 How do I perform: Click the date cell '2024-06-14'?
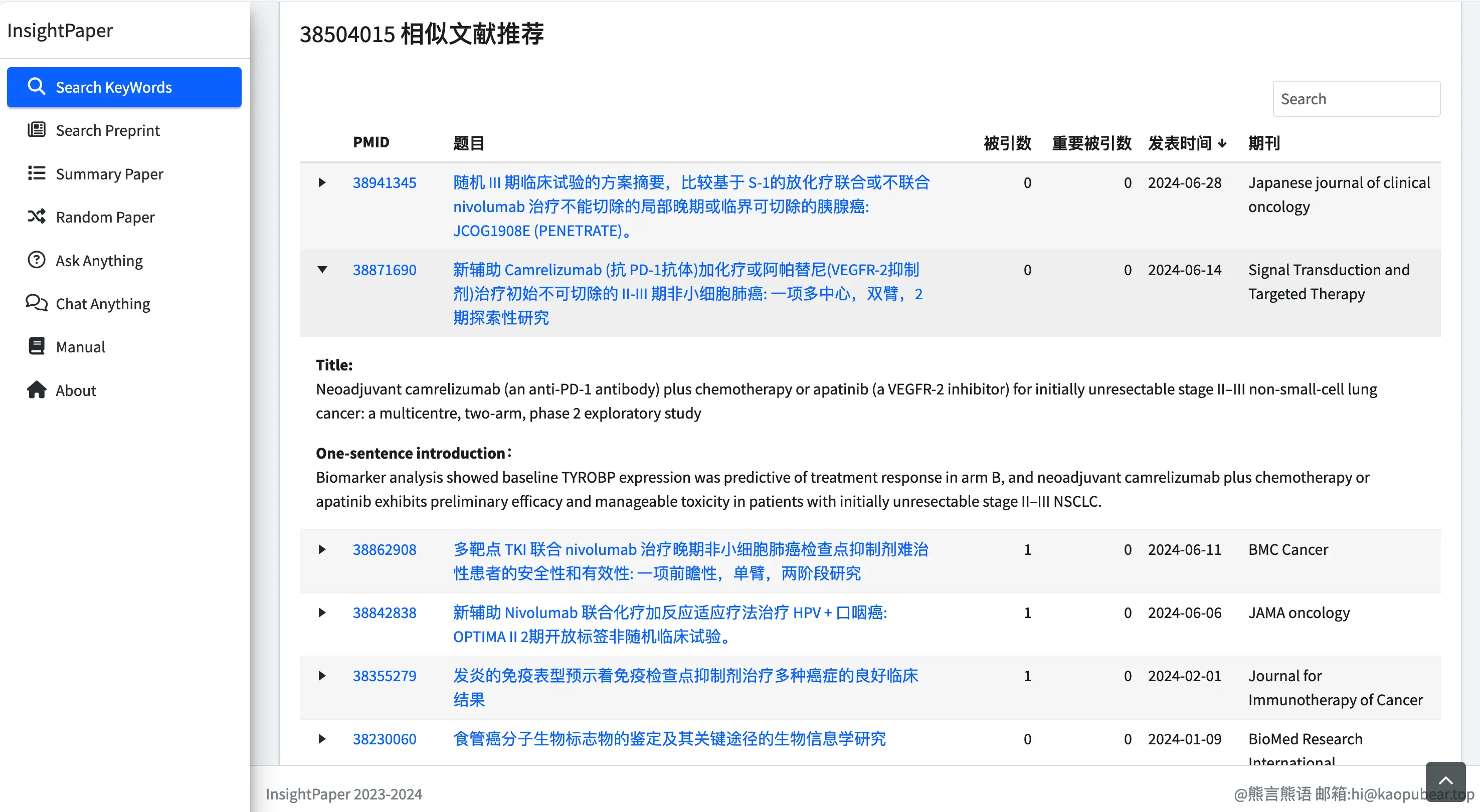1185,270
